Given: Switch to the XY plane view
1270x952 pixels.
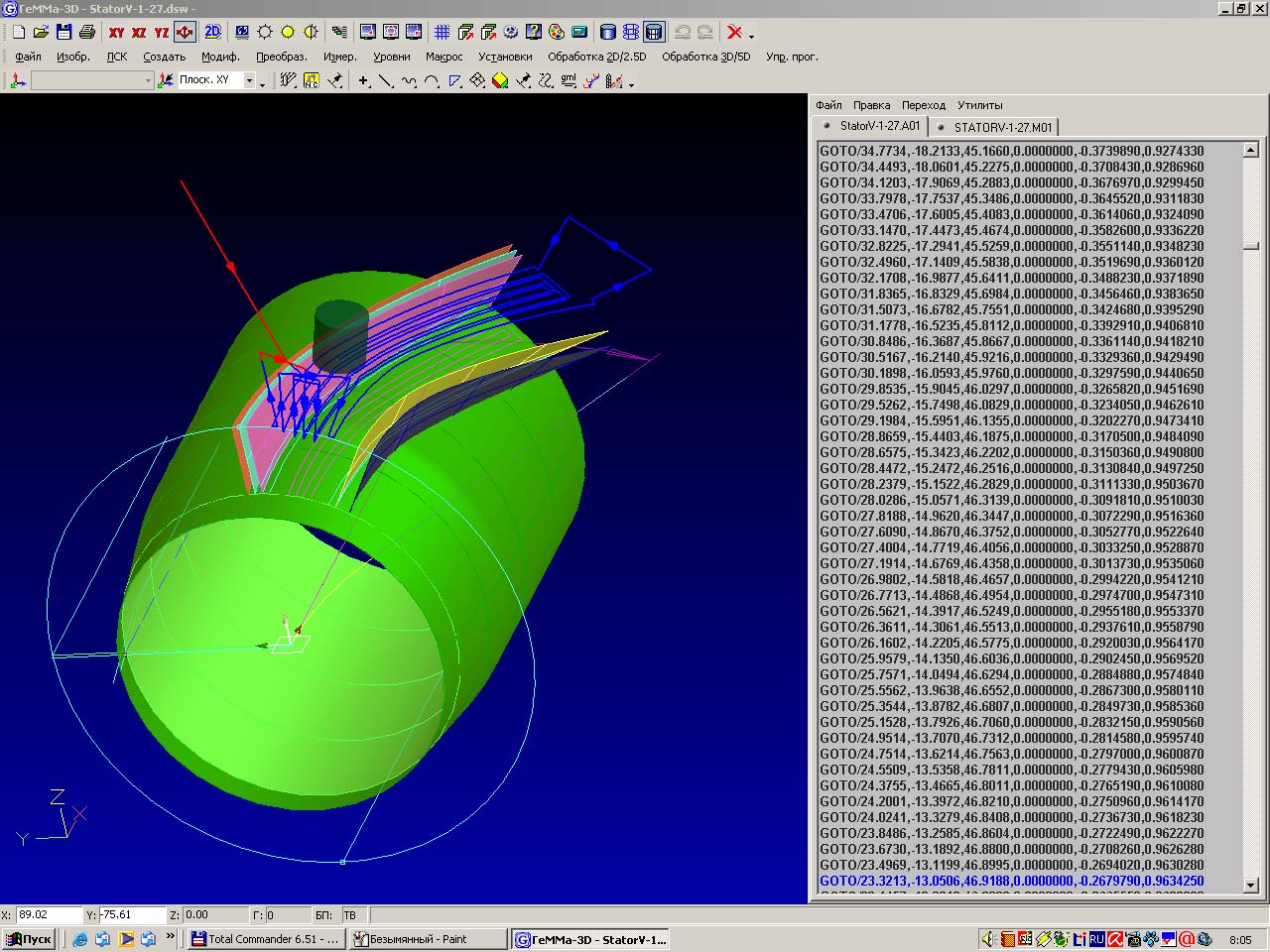Looking at the screenshot, I should pos(116,33).
